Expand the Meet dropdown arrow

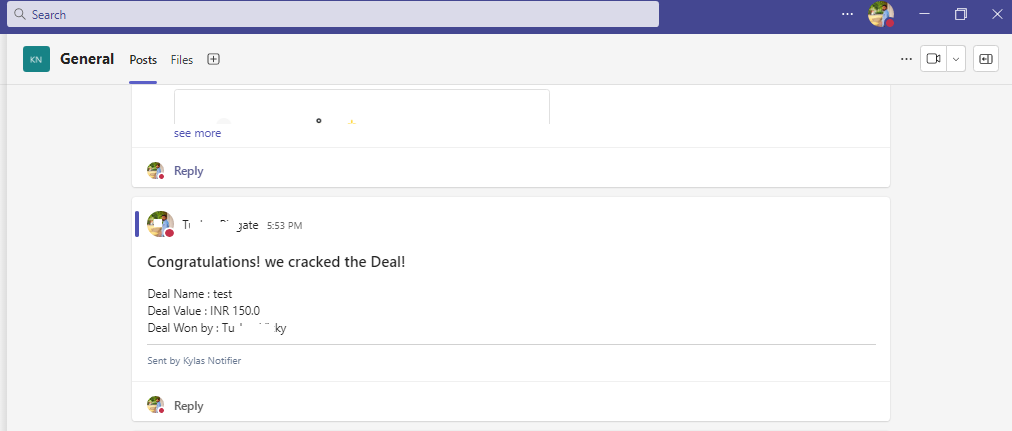click(956, 59)
